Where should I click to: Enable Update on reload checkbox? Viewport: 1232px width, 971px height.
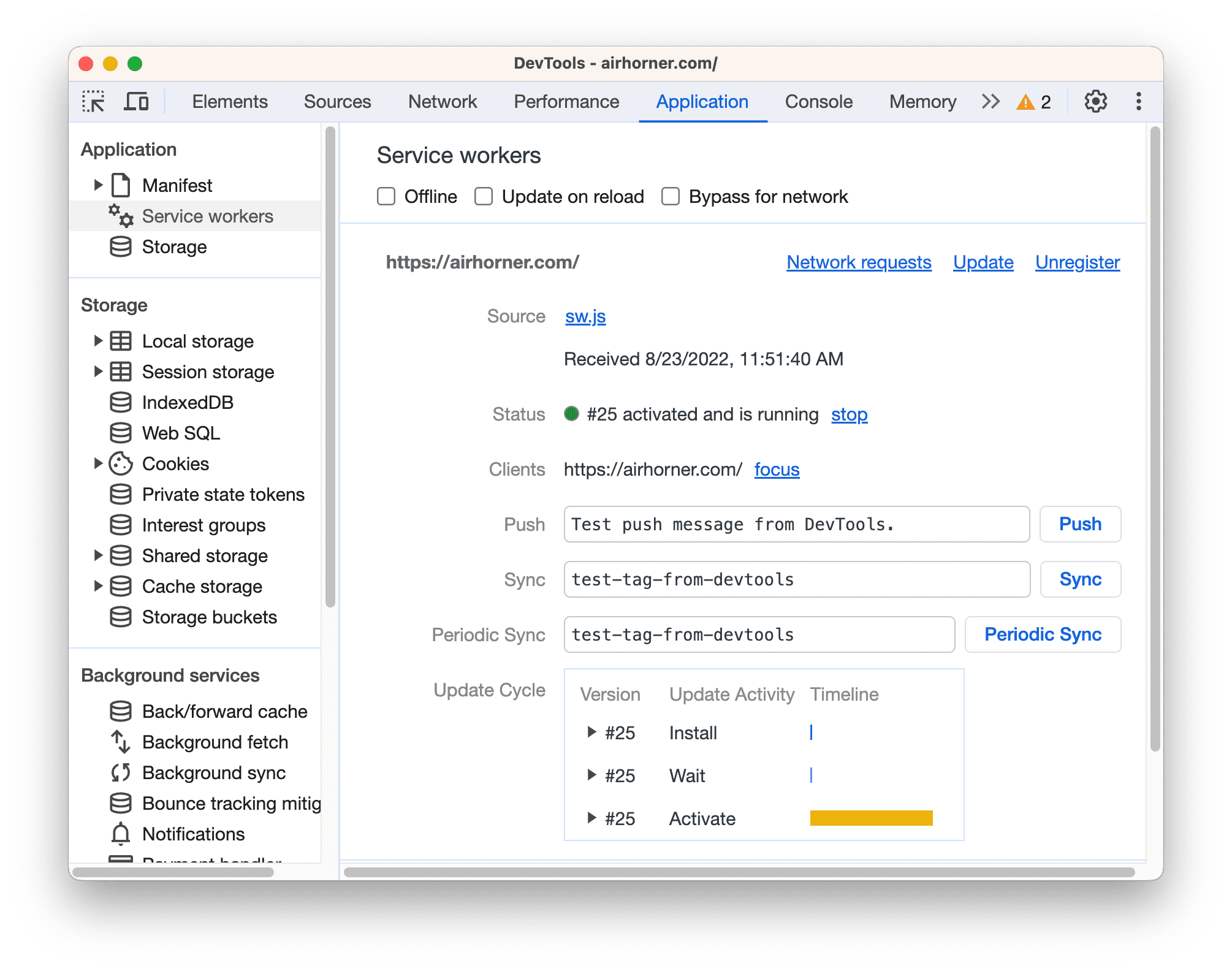(x=485, y=197)
